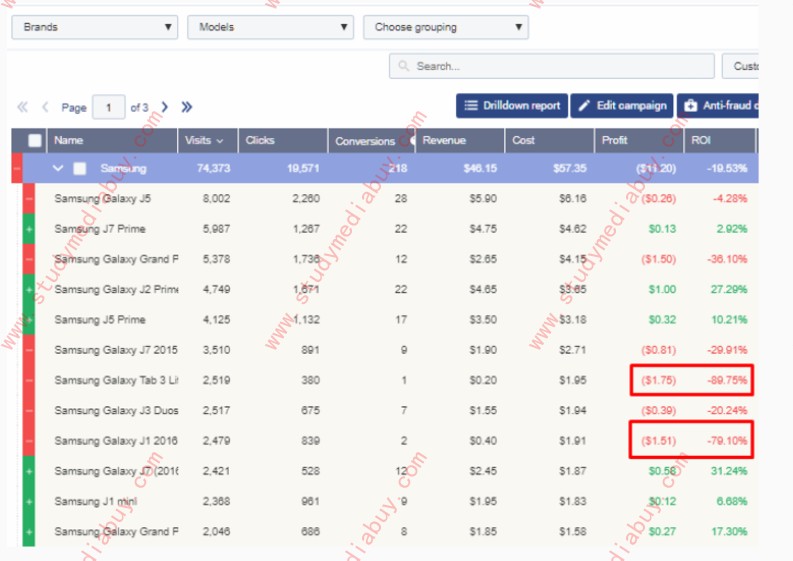
Task: Click red minus marker for Samsung Galaxy Grand P 5,378
Action: [29, 260]
